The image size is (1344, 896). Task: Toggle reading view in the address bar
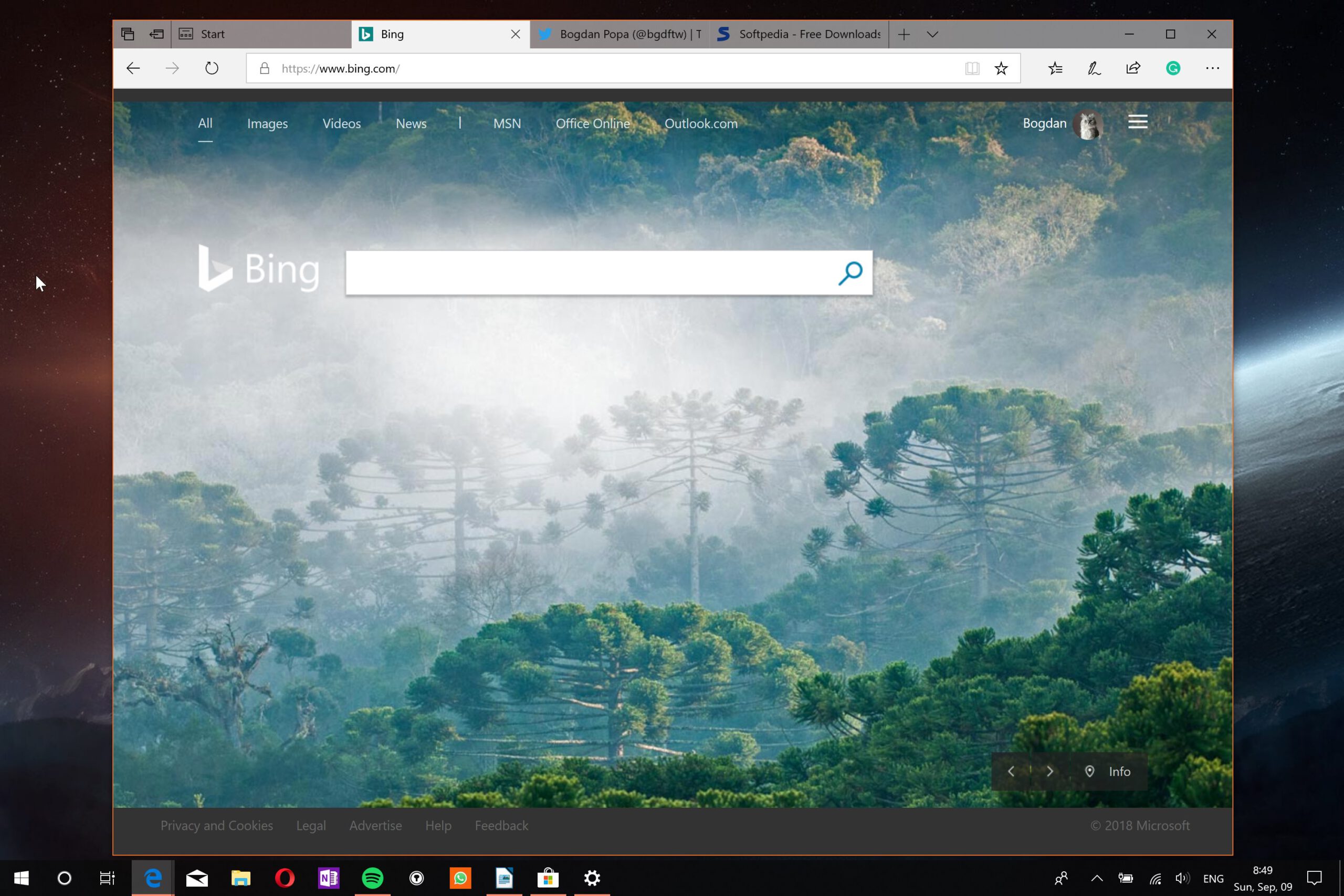coord(972,68)
